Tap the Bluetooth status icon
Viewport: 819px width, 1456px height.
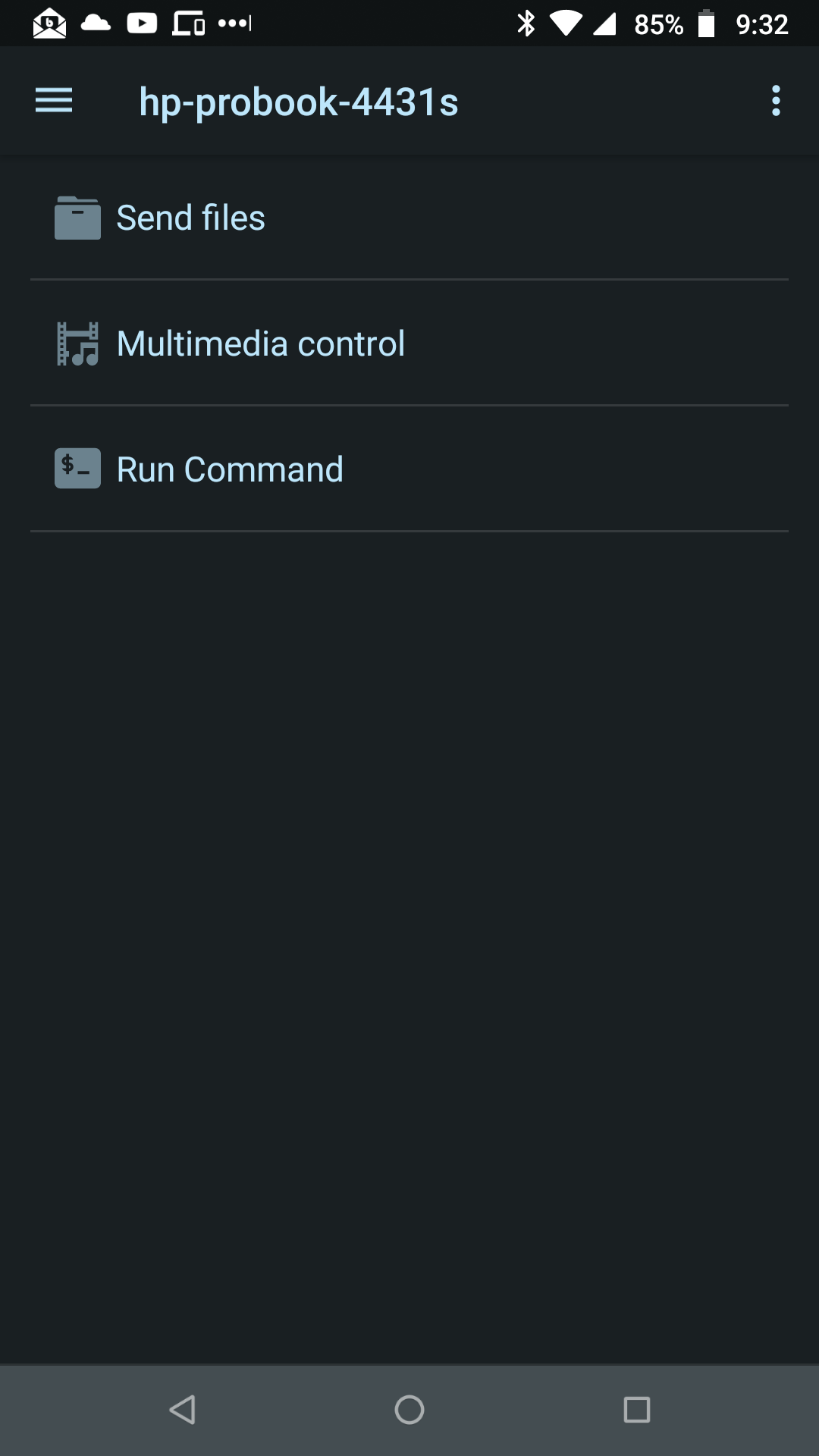coord(526,24)
